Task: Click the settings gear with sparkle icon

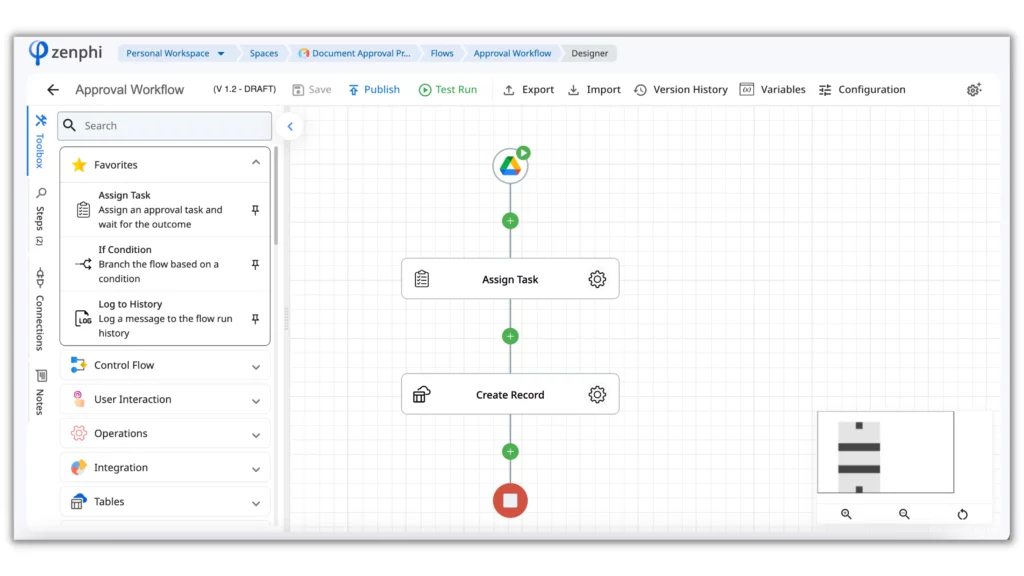Action: point(974,89)
